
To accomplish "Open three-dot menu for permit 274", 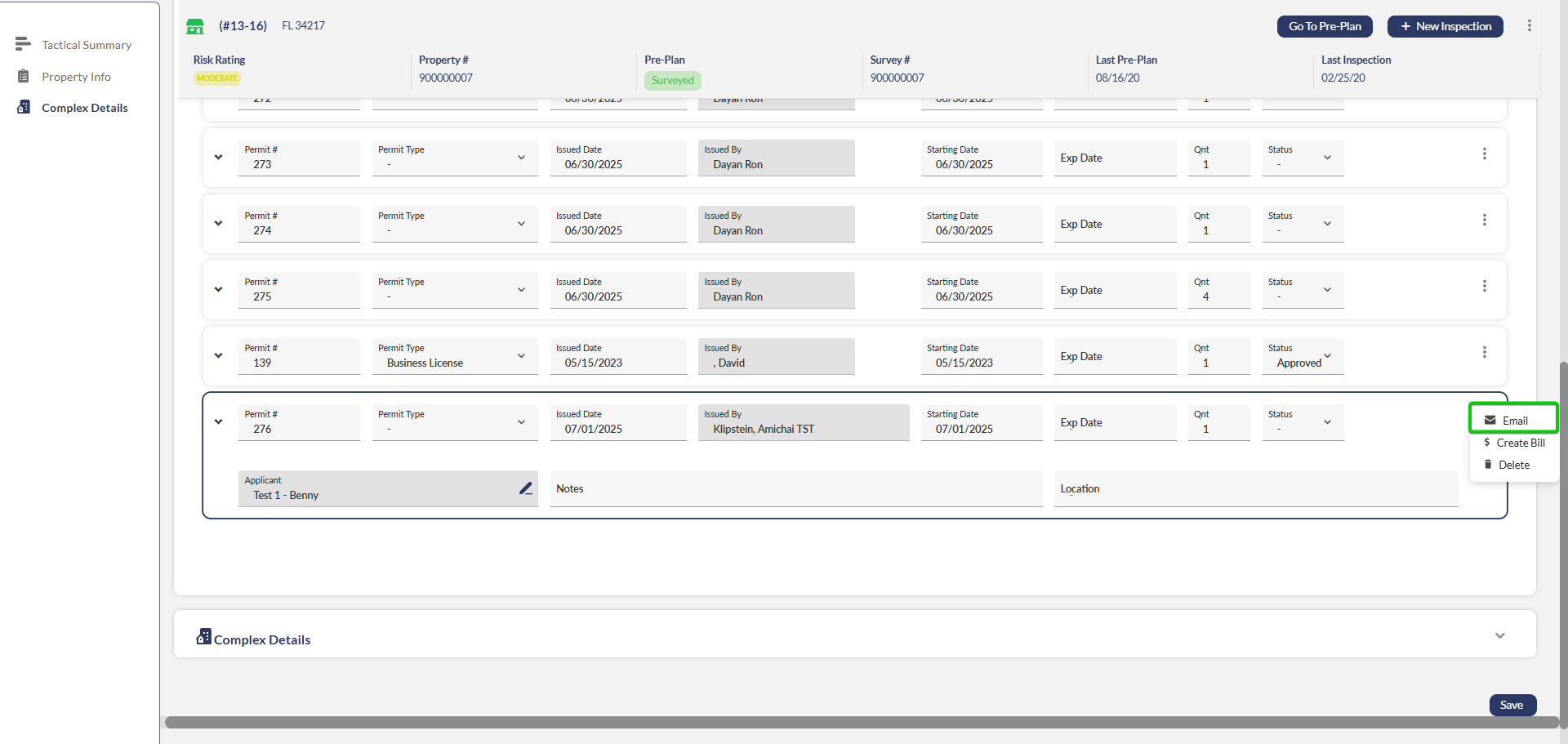I will (1484, 221).
